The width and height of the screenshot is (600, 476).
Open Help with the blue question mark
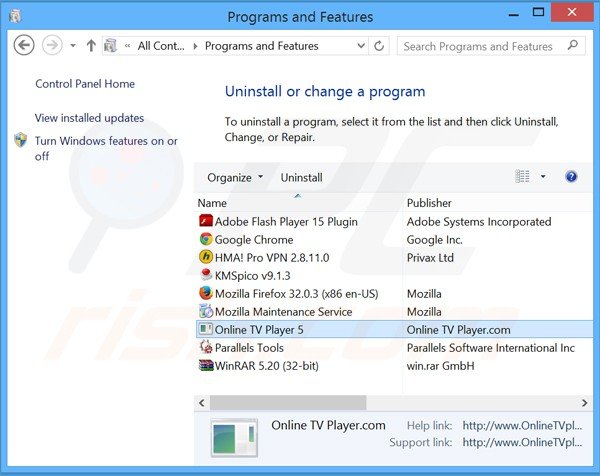click(x=571, y=177)
